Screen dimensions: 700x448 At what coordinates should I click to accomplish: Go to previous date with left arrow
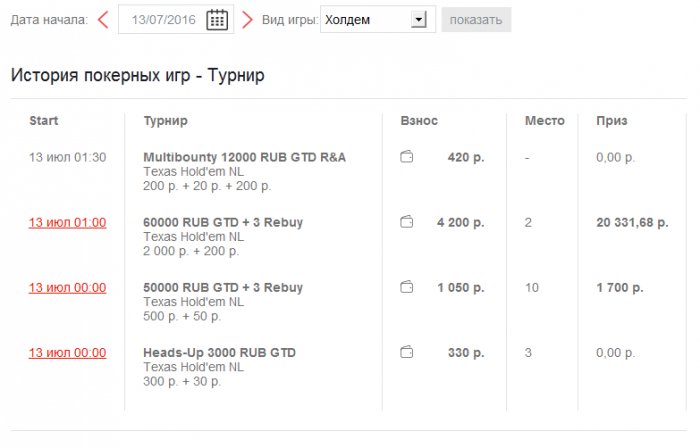[103, 20]
